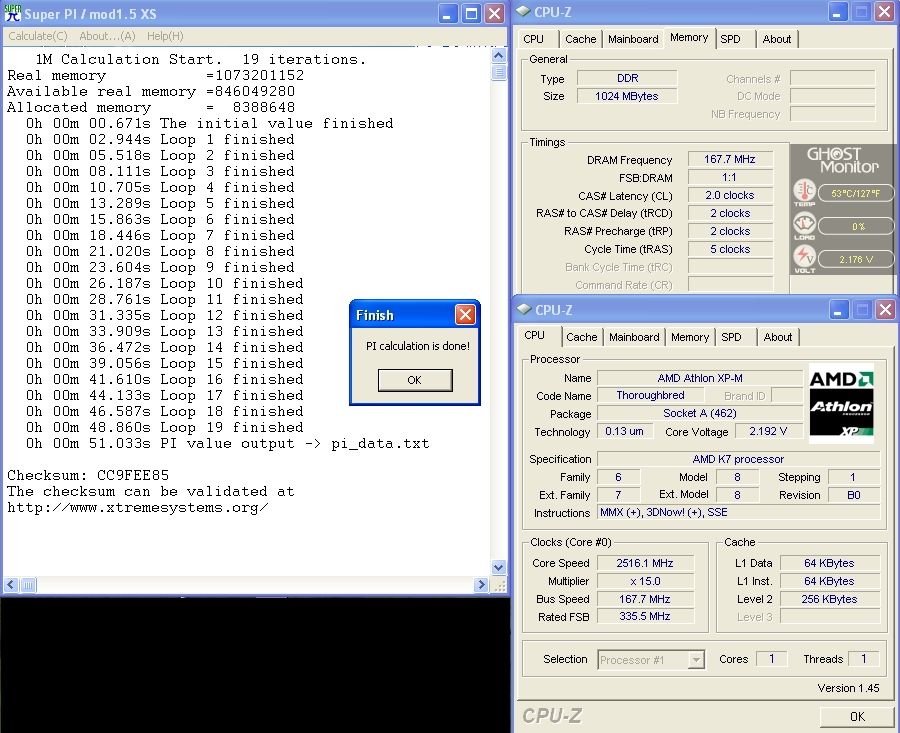Image resolution: width=900 pixels, height=733 pixels.
Task: Click the Rated FSB 335.5 MHz value
Action: click(x=645, y=616)
